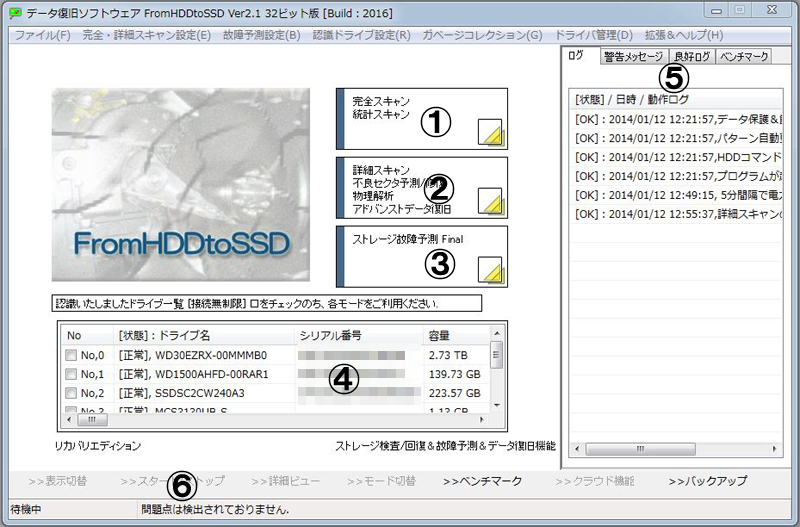800x527 pixels.
Task: Open the ファイル(F) menu
Action: tap(42, 35)
